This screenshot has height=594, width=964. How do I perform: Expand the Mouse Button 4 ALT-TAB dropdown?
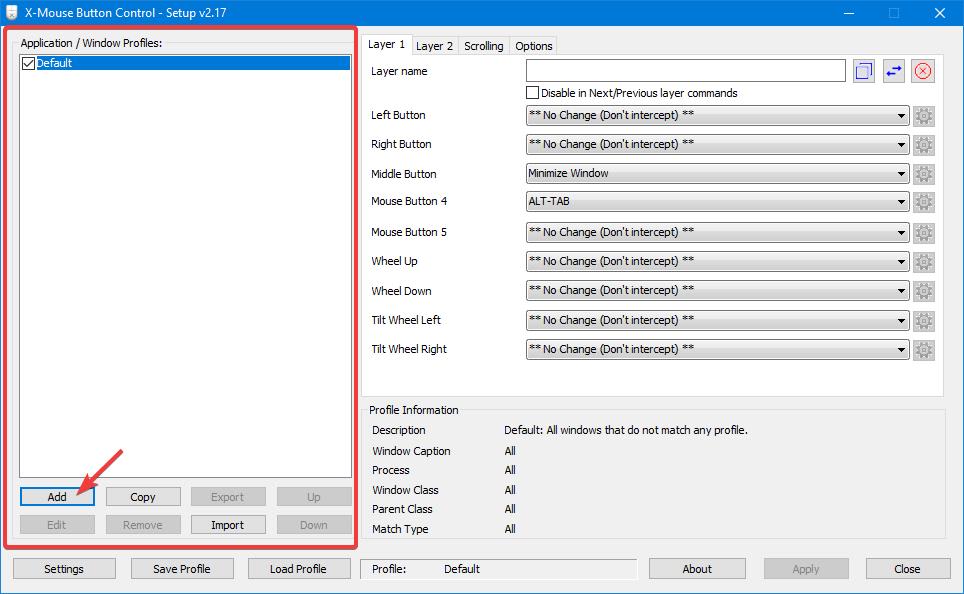(x=717, y=202)
